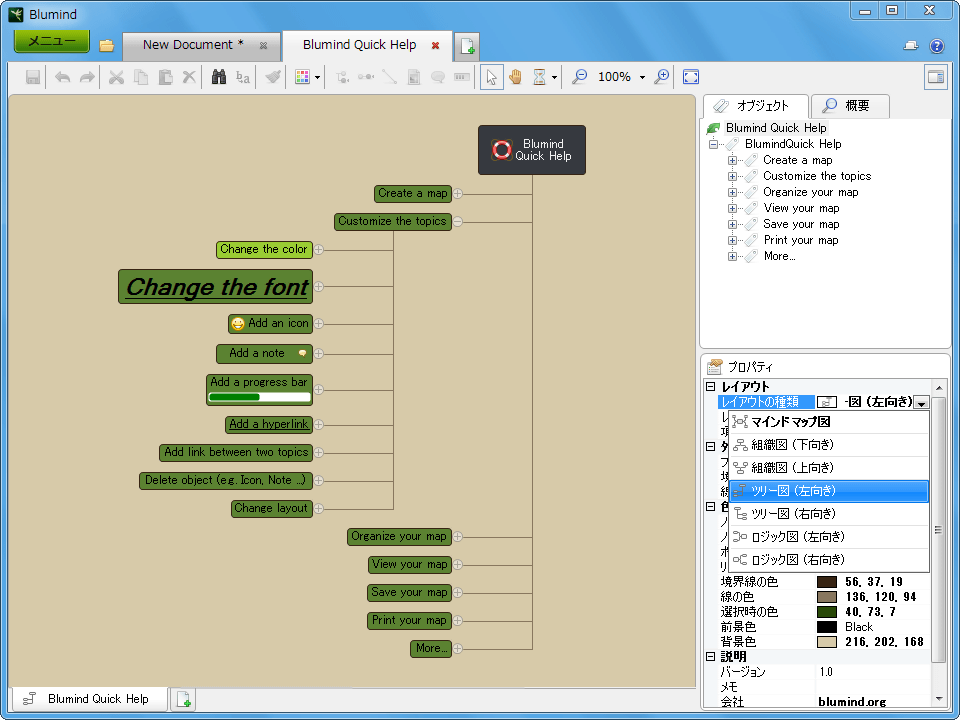Select the hand scroll tool
960x720 pixels.
(x=516, y=77)
